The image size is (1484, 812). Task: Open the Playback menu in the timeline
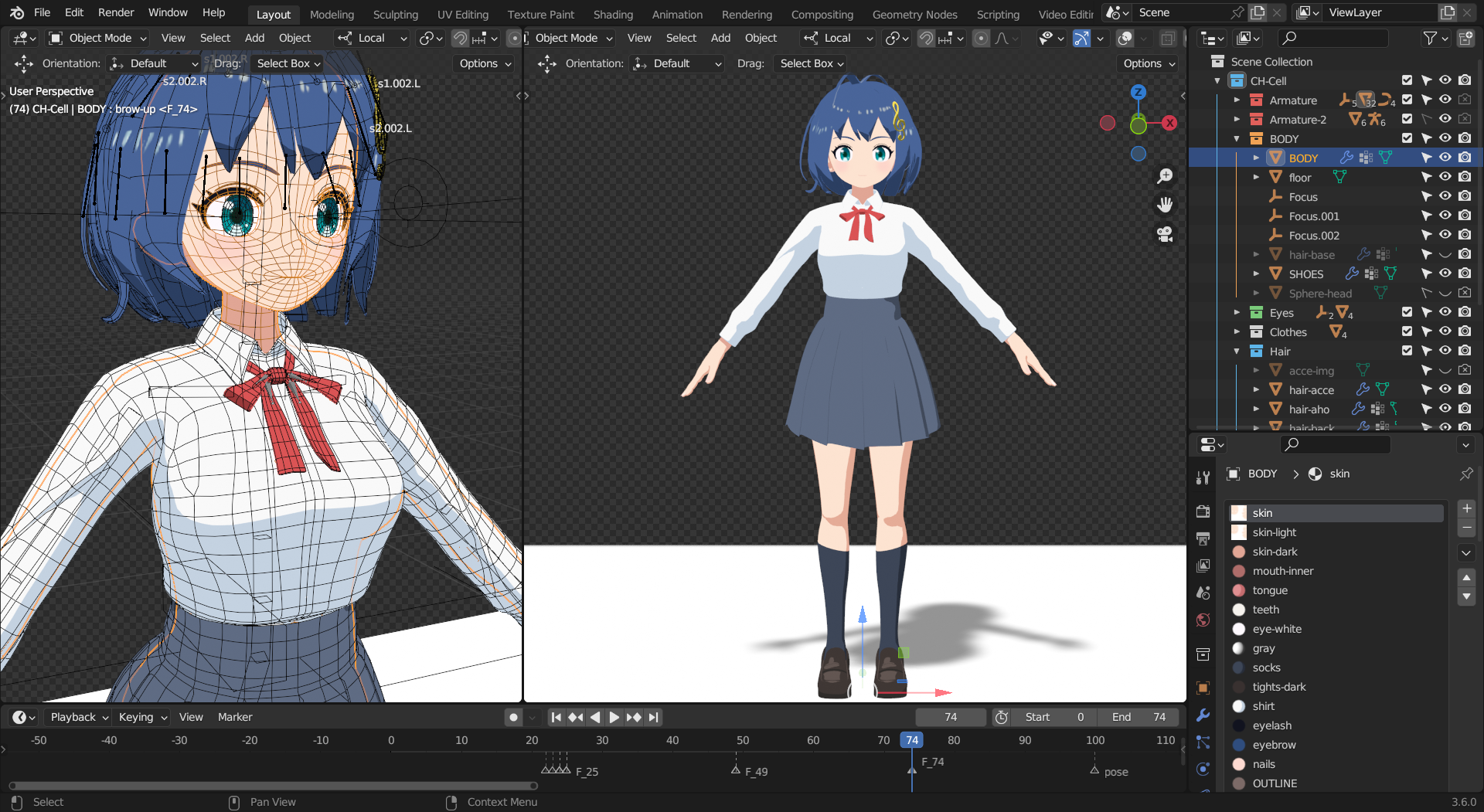(73, 717)
